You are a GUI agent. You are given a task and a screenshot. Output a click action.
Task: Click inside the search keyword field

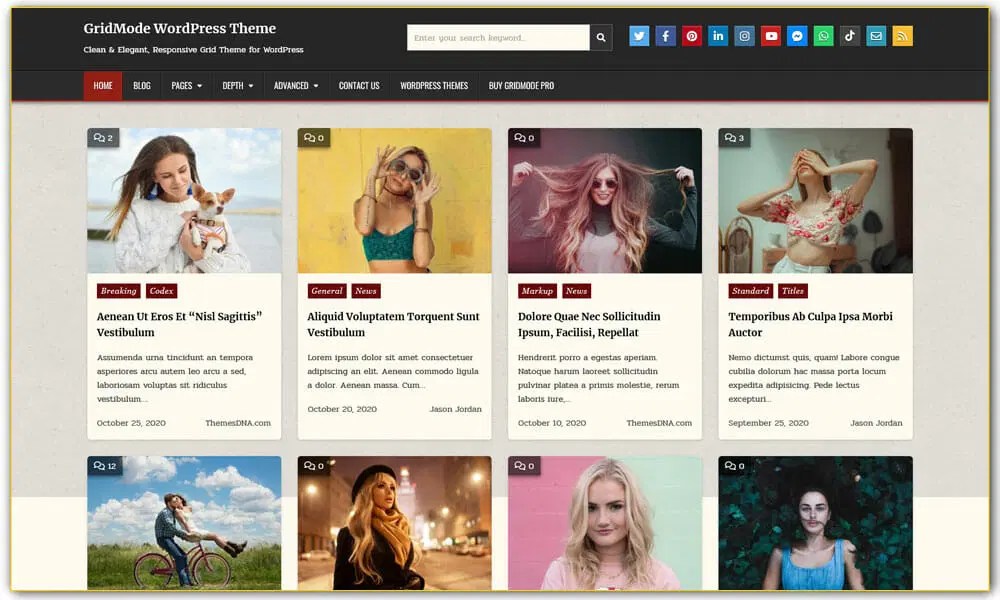pos(495,36)
